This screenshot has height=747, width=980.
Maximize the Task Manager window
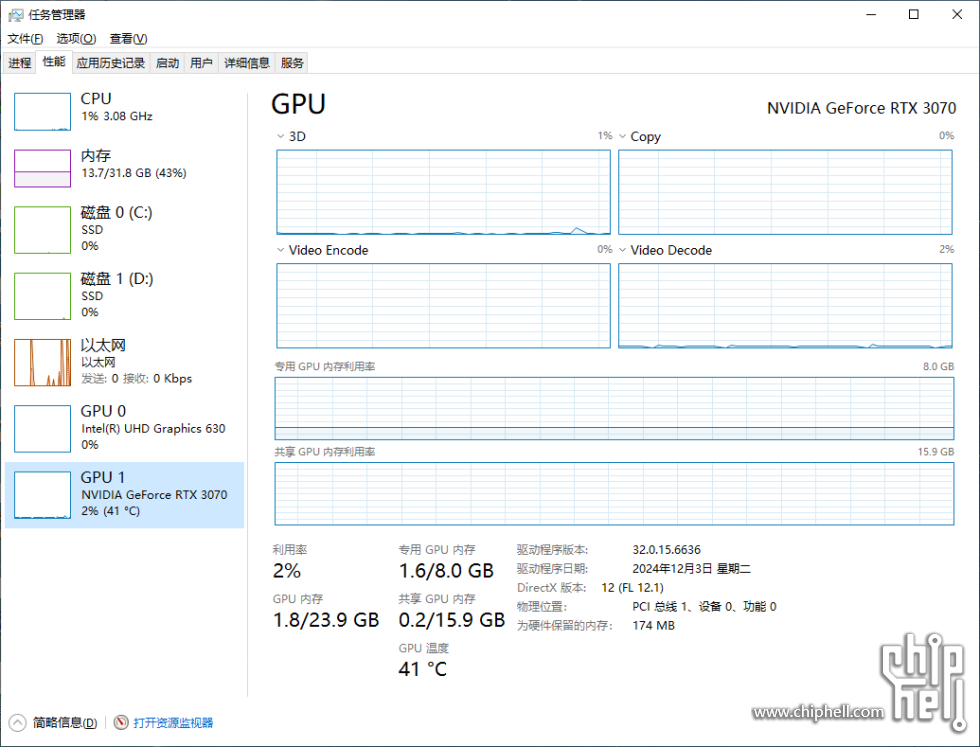[914, 14]
